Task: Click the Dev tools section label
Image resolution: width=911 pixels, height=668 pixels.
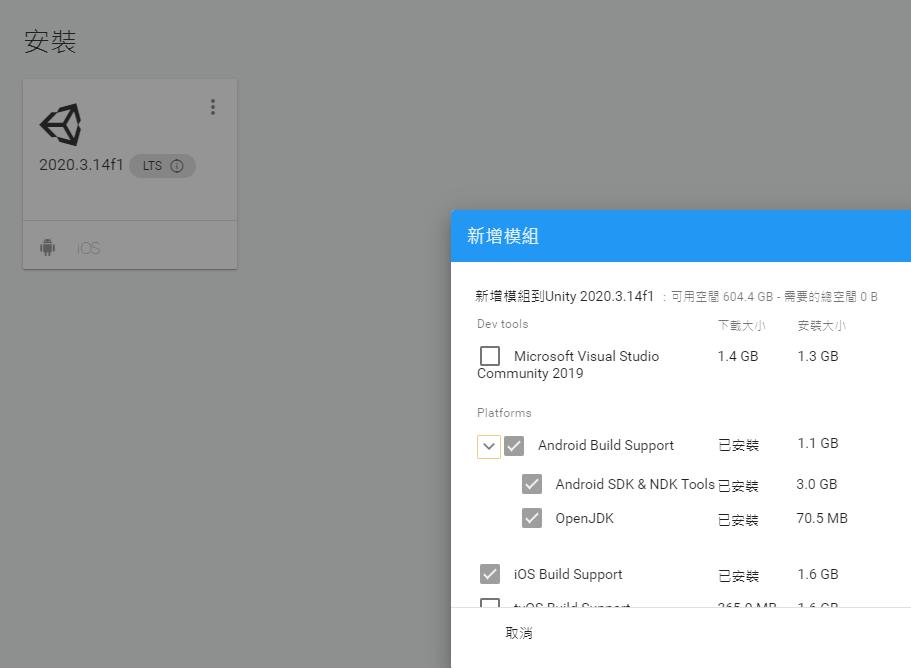Action: pos(503,324)
